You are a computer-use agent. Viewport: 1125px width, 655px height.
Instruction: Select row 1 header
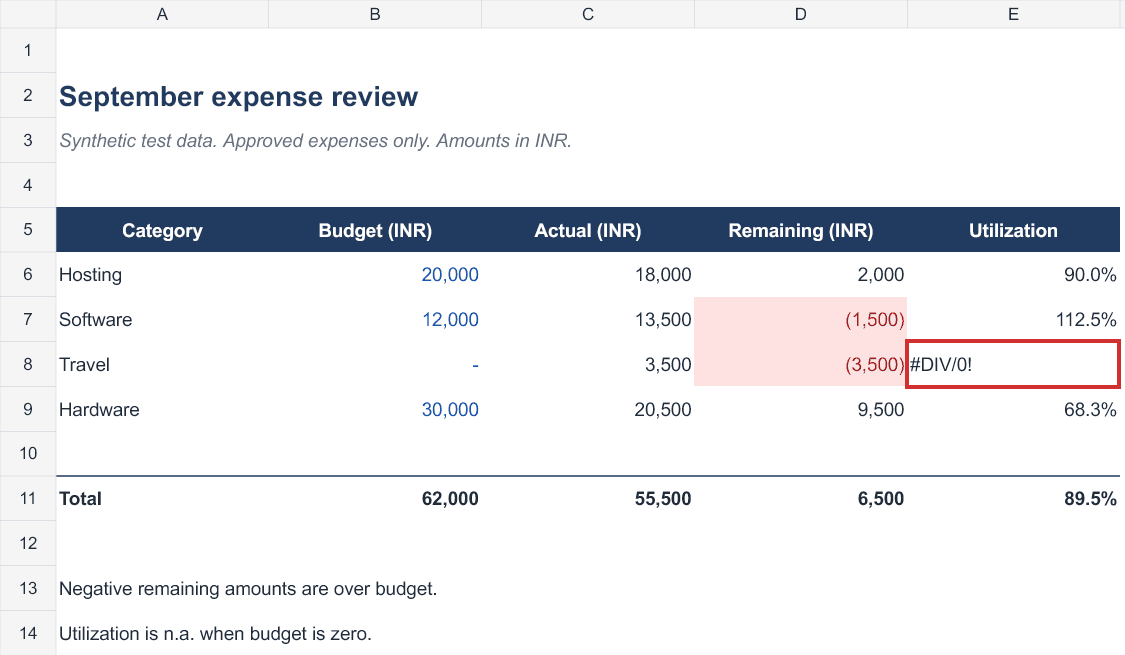28,50
